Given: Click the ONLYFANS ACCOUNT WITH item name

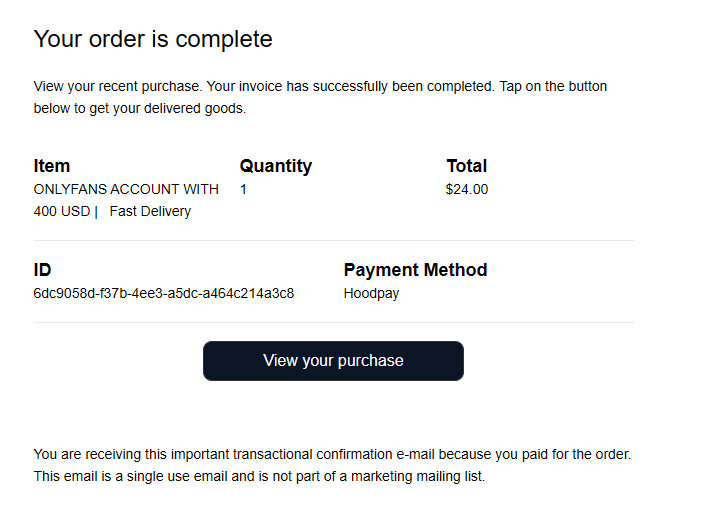Looking at the screenshot, I should point(126,189).
